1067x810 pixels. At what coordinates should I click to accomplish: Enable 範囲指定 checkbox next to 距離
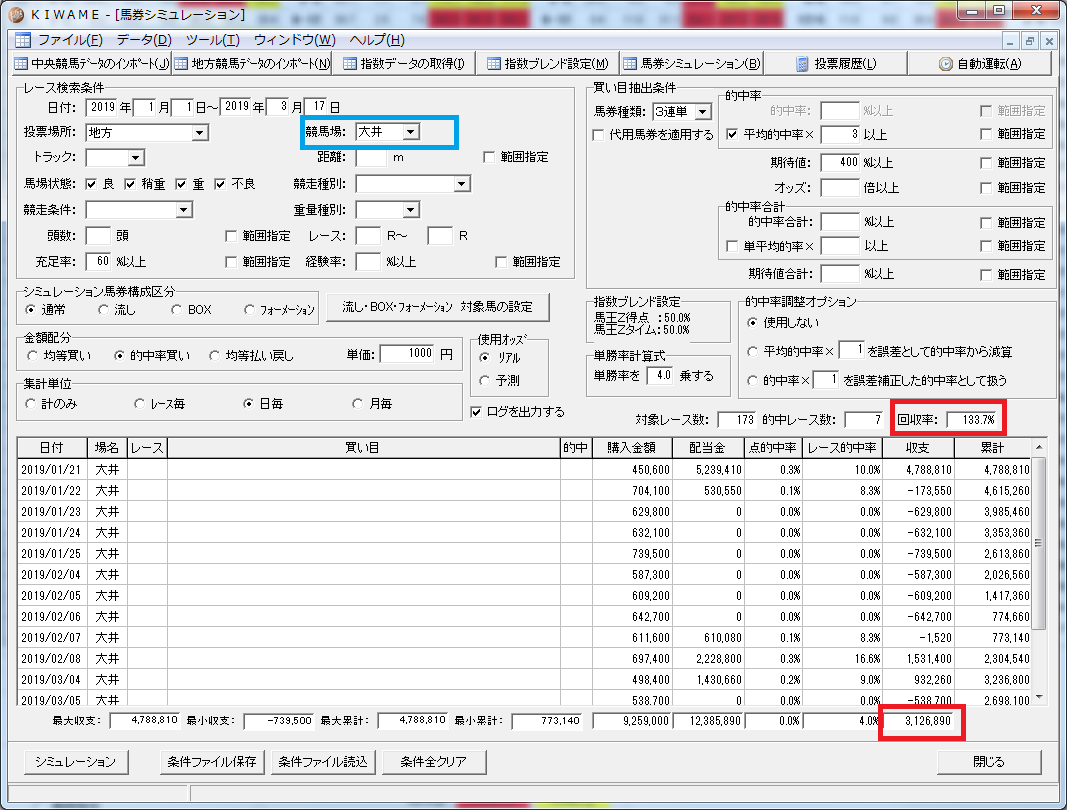pyautogui.click(x=489, y=157)
